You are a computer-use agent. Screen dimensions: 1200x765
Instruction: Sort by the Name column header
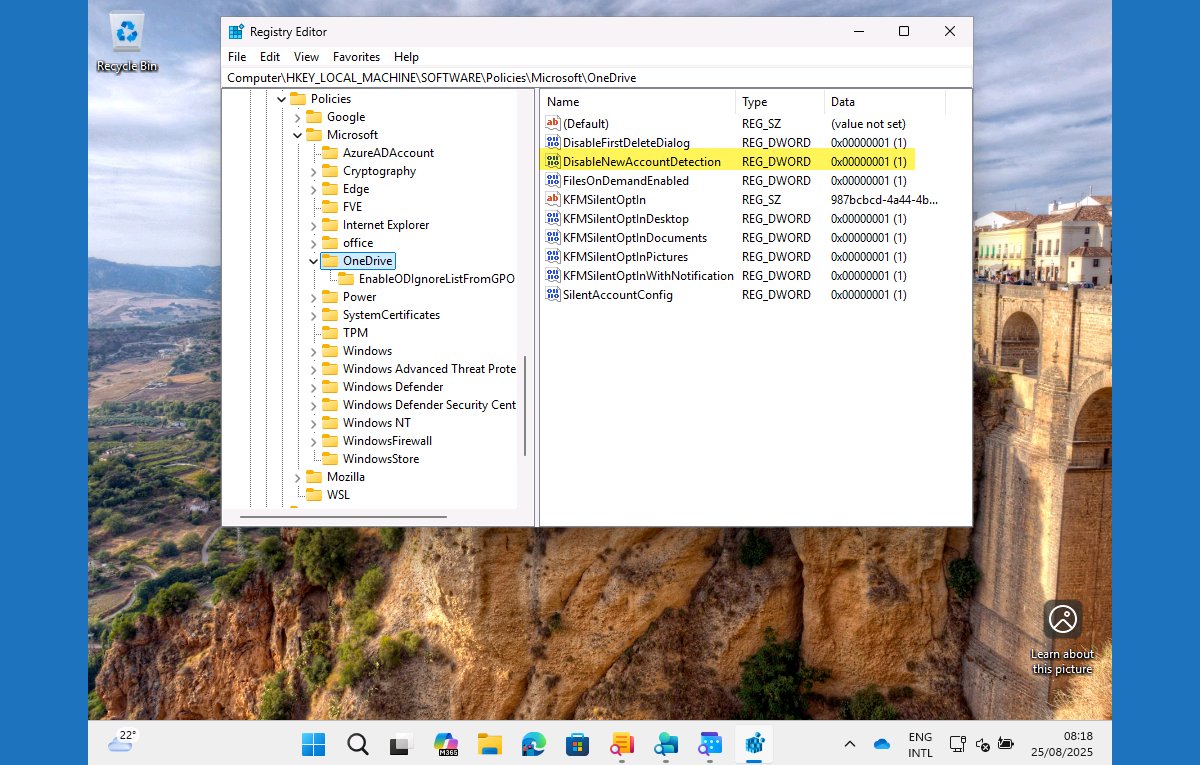click(x=638, y=102)
